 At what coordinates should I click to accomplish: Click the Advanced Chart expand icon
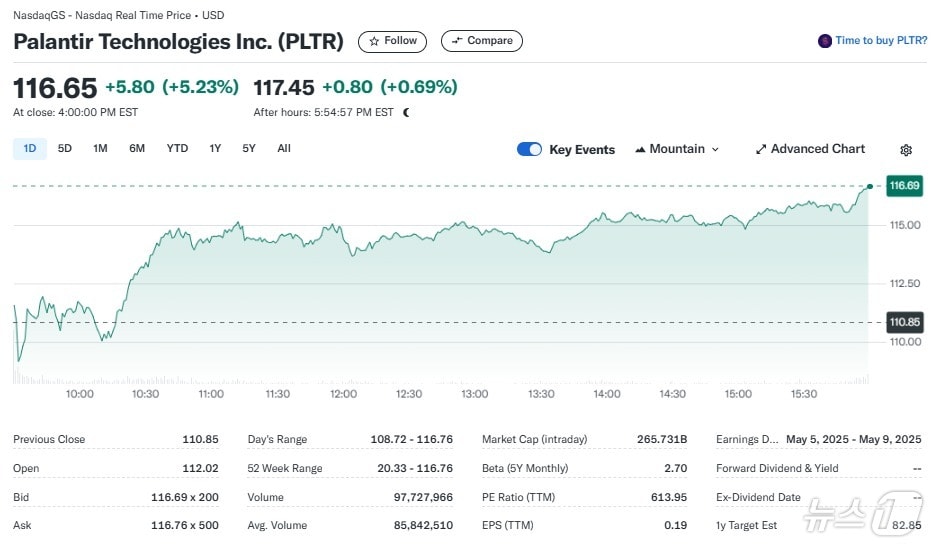point(761,149)
